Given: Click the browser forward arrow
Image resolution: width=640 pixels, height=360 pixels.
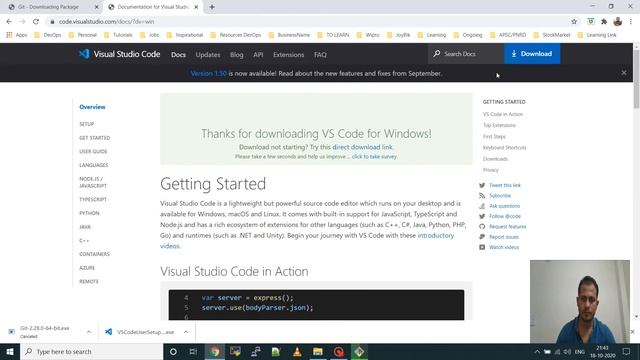Looking at the screenshot, I should 22,22.
